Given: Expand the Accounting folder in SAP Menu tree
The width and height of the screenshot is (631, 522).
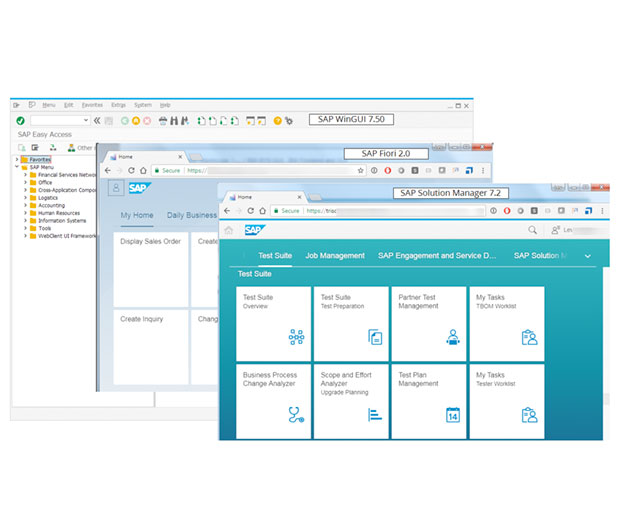Looking at the screenshot, I should tap(25, 205).
